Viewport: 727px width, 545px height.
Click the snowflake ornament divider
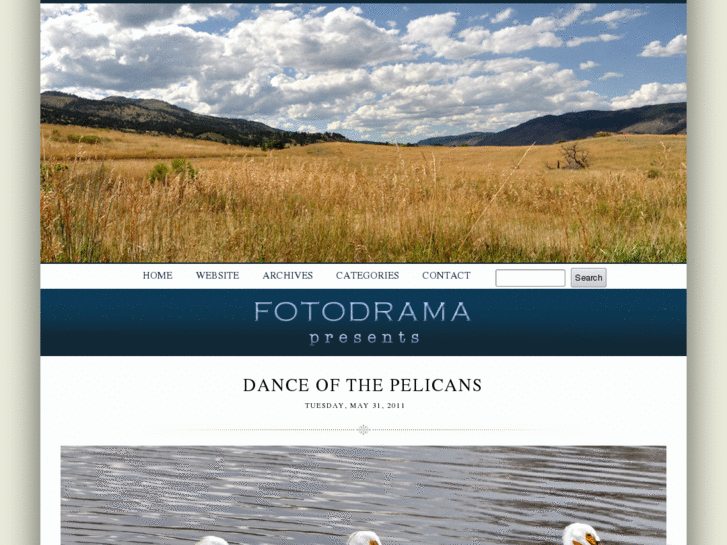tap(364, 430)
